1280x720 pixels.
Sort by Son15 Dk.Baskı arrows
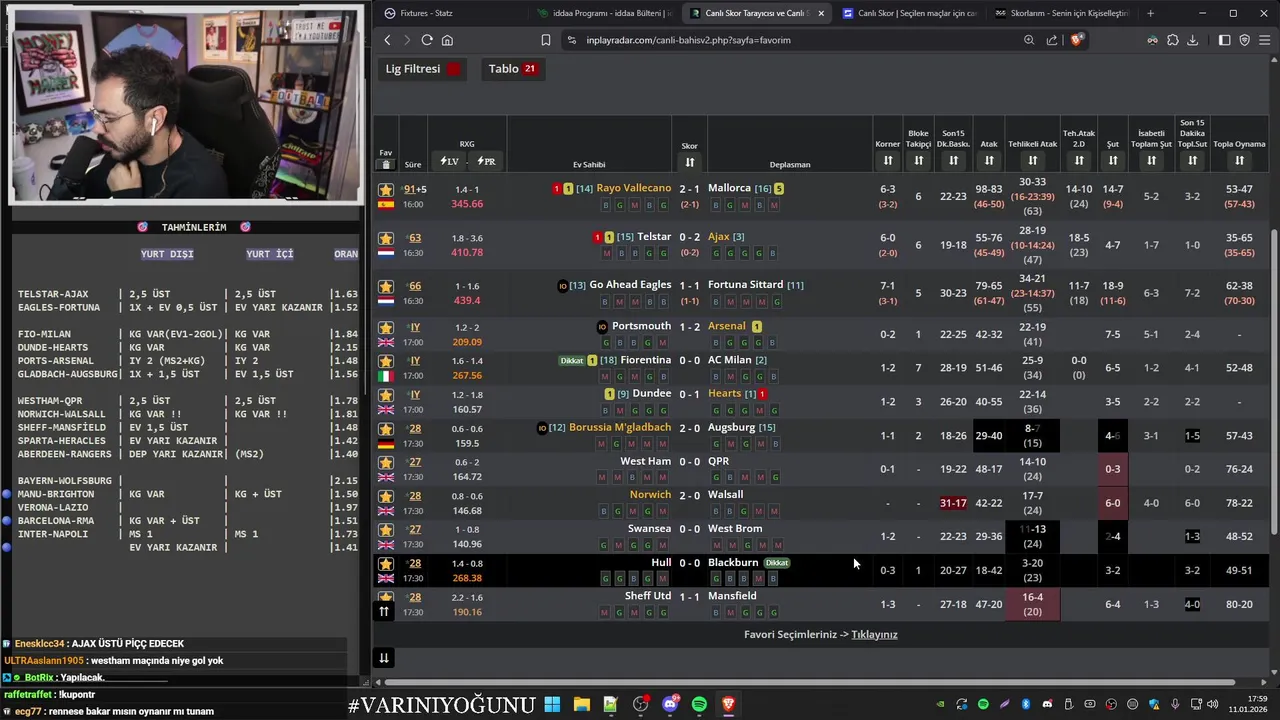(953, 160)
